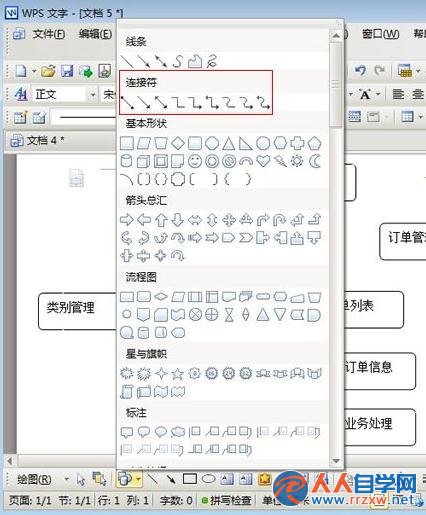Viewport: 426px width, 515px height.
Task: Select the rectangle tool in drawing toolbar
Action: coord(190,479)
